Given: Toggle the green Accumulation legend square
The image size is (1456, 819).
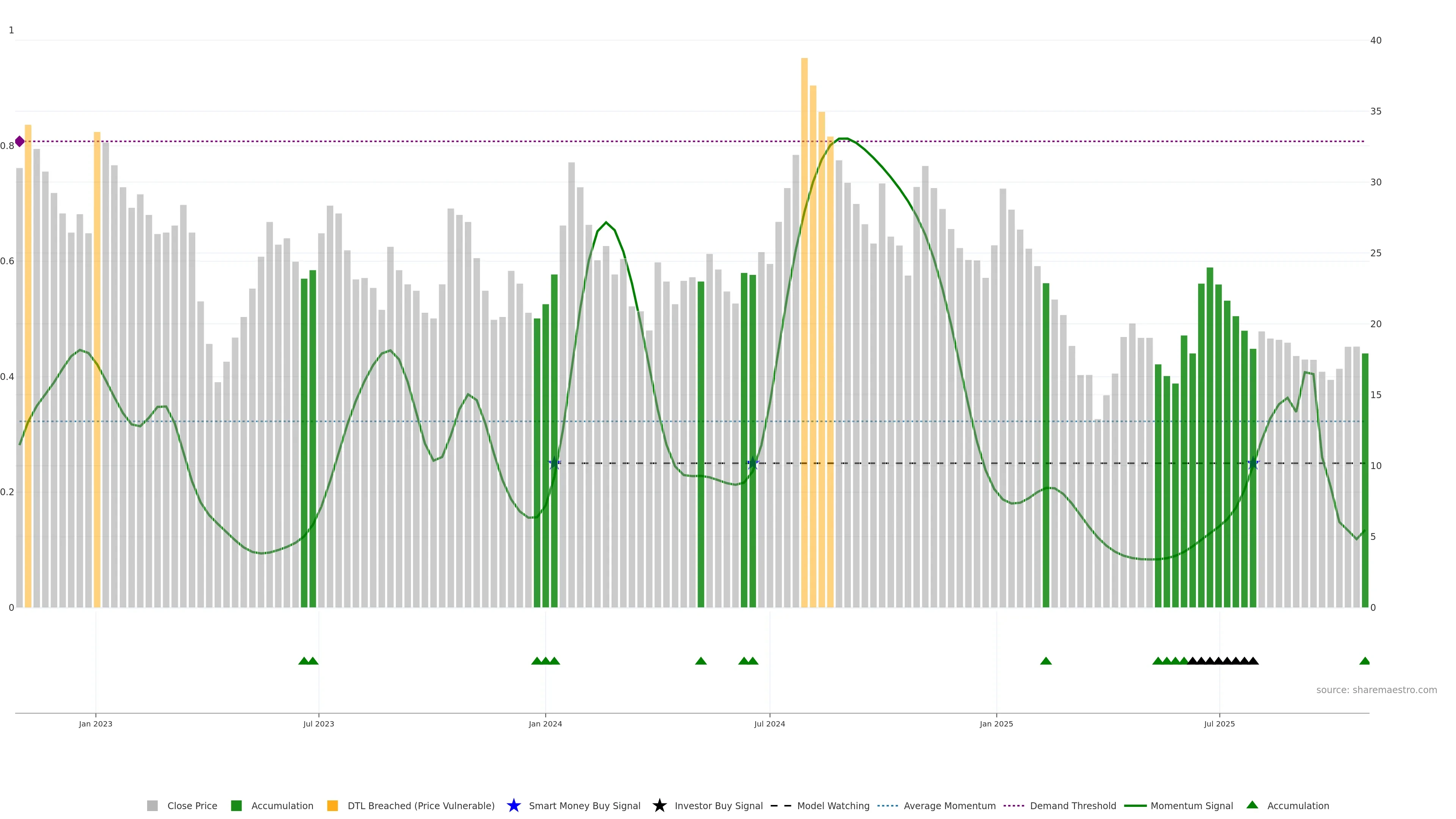Looking at the screenshot, I should point(236,805).
